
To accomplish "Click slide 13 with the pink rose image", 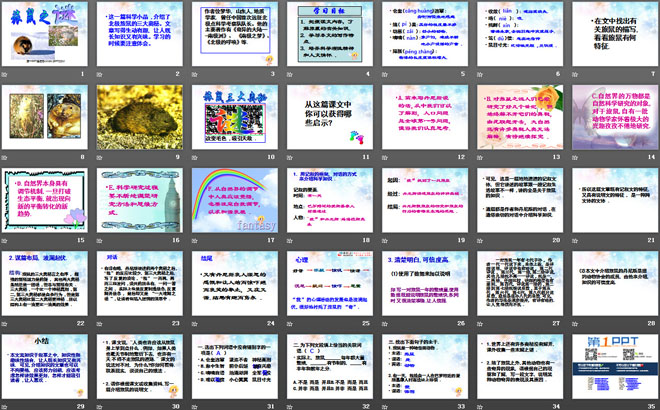I will click(x=517, y=118).
